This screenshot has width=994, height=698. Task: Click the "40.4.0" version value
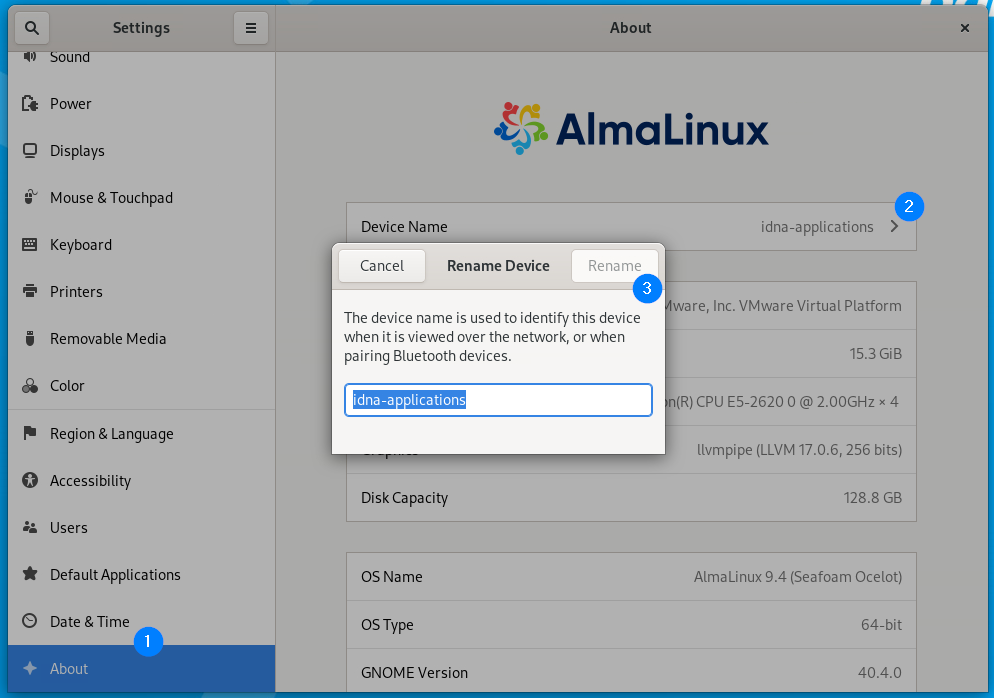[x=879, y=673]
